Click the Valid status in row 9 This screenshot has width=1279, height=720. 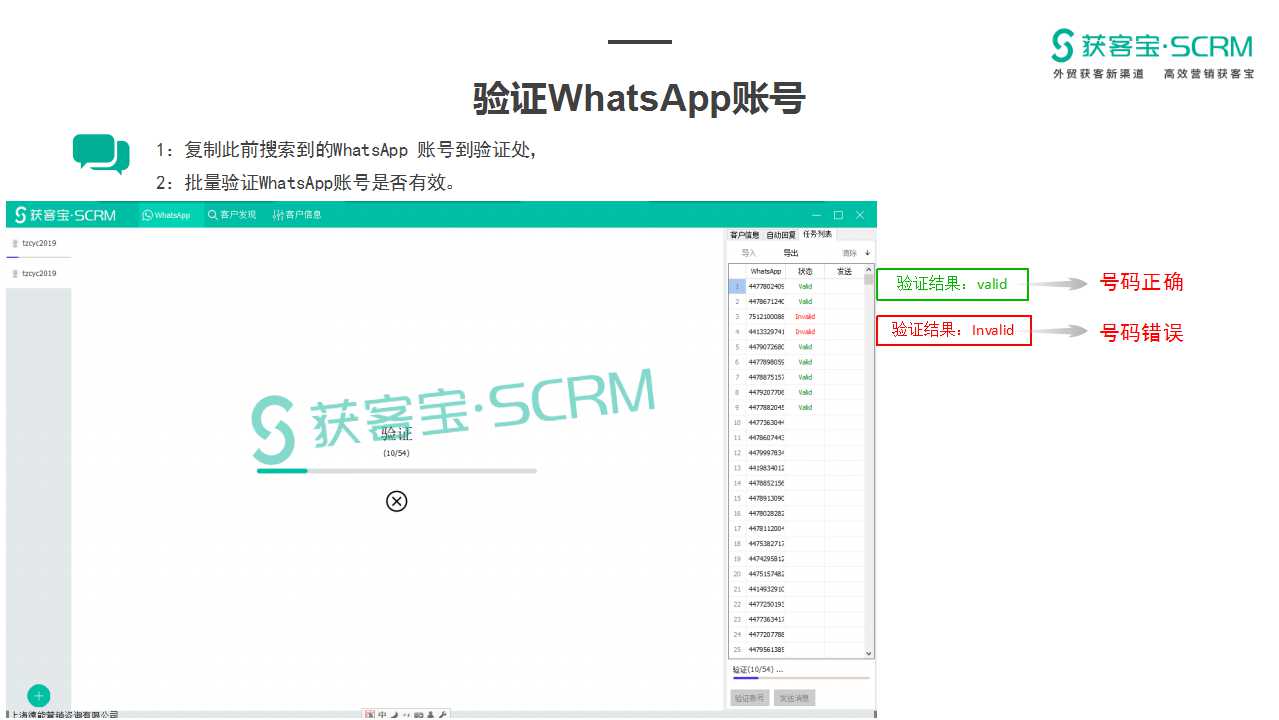(805, 408)
